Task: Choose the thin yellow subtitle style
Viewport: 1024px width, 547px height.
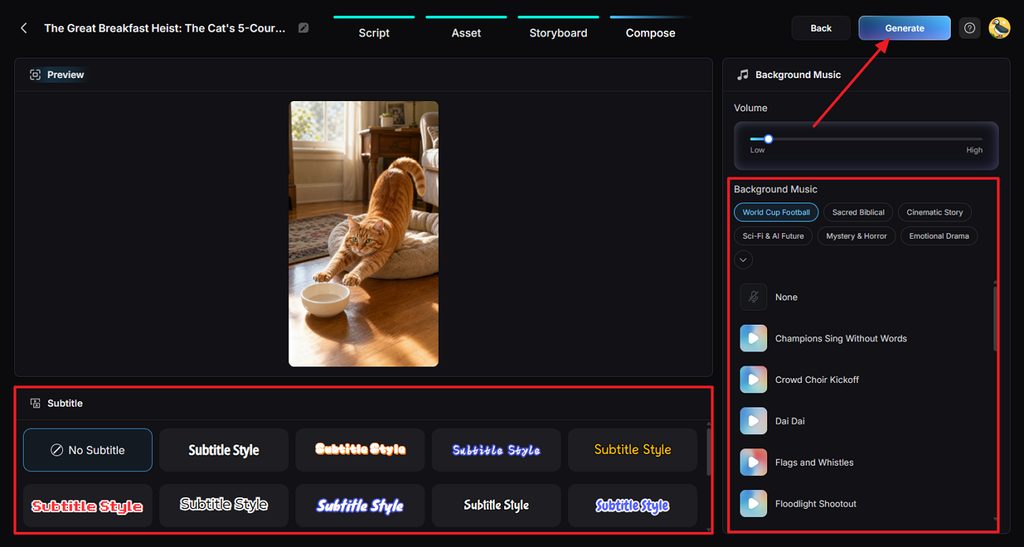Action: click(x=632, y=450)
